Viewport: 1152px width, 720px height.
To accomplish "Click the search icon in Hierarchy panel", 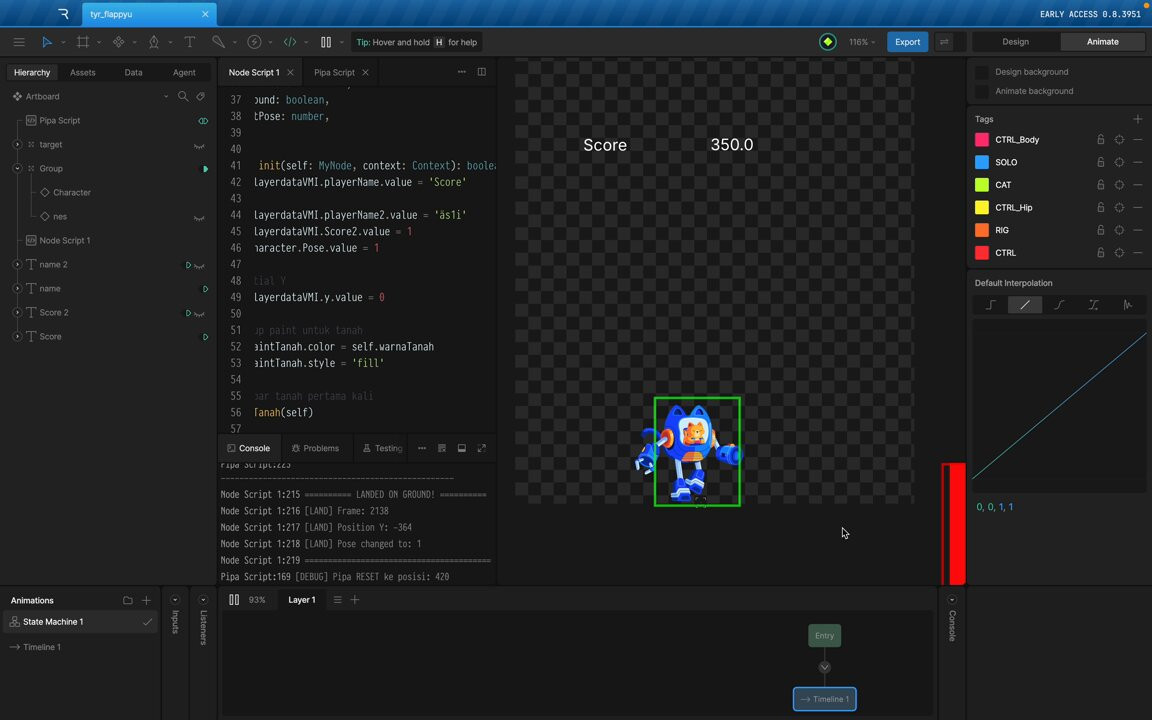I will pyautogui.click(x=183, y=97).
